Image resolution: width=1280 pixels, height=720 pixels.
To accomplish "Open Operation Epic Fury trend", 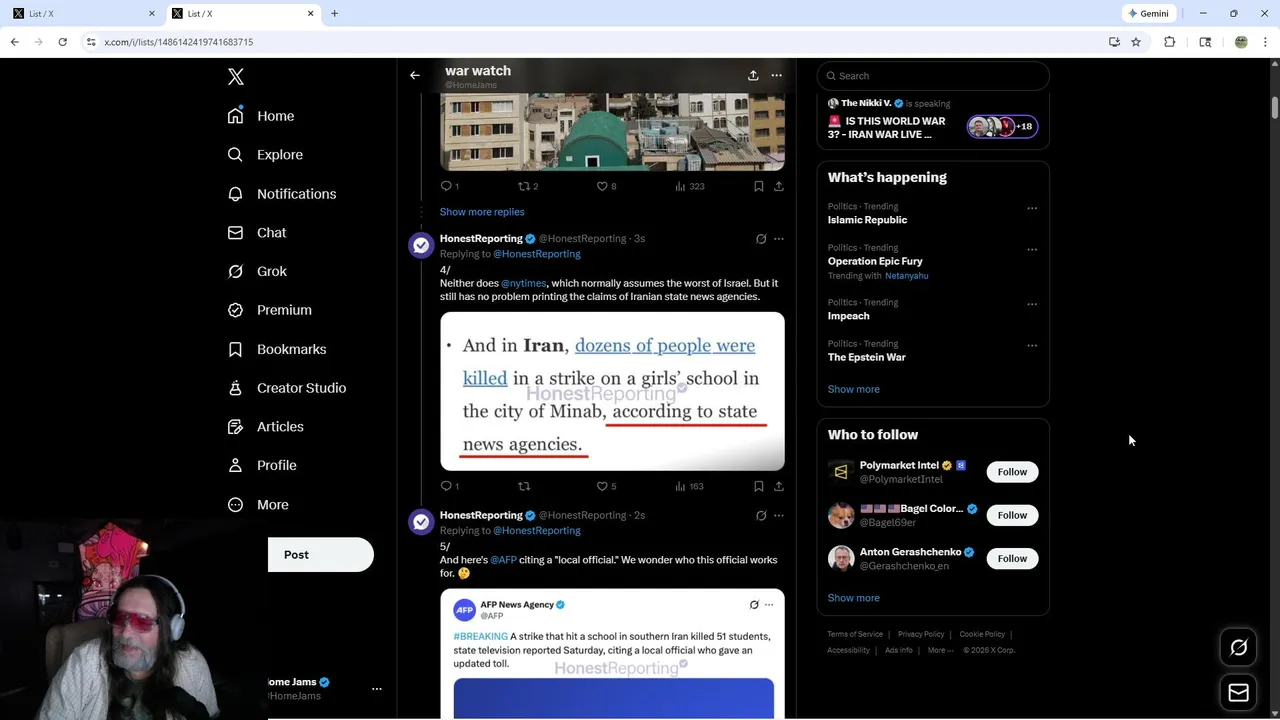I will pyautogui.click(x=875, y=261).
